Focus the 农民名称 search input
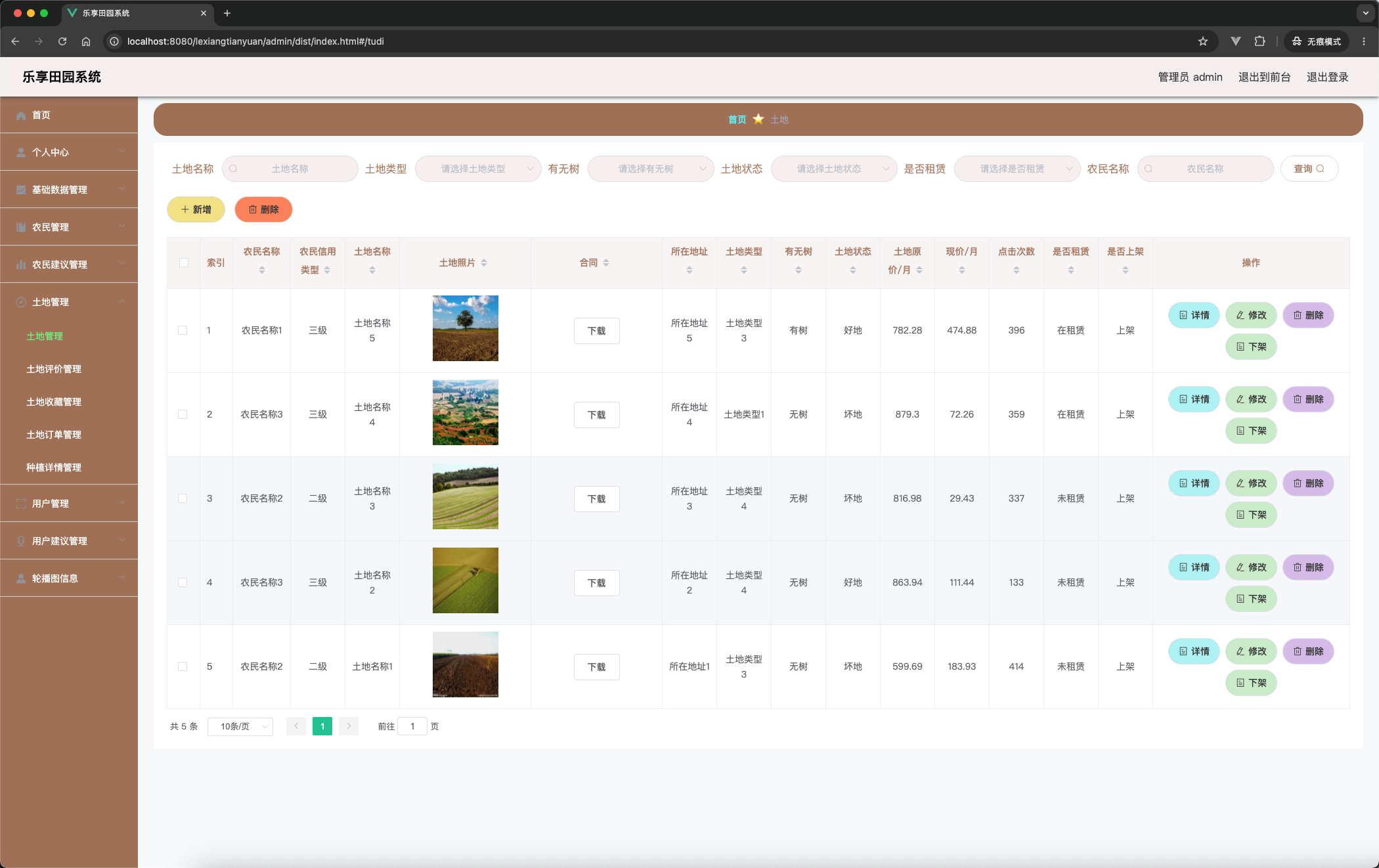 coord(1205,169)
